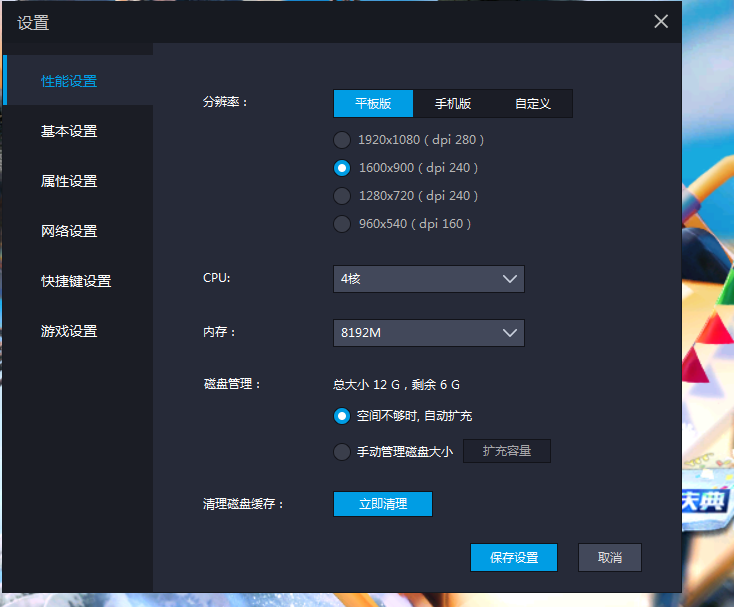Enable 空间不够时, 自动扩充 option

(342, 416)
